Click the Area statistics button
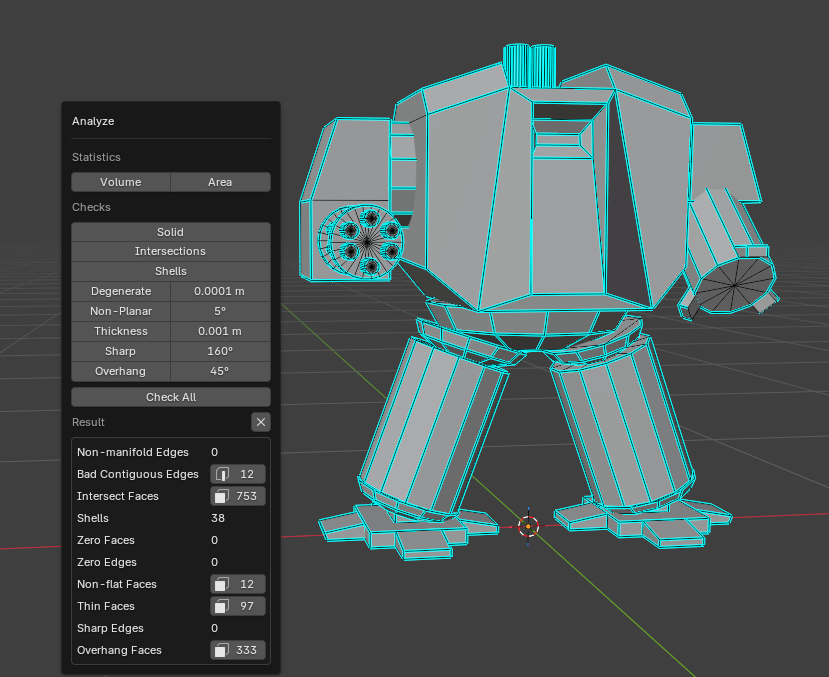The height and width of the screenshot is (677, 829). coord(220,182)
